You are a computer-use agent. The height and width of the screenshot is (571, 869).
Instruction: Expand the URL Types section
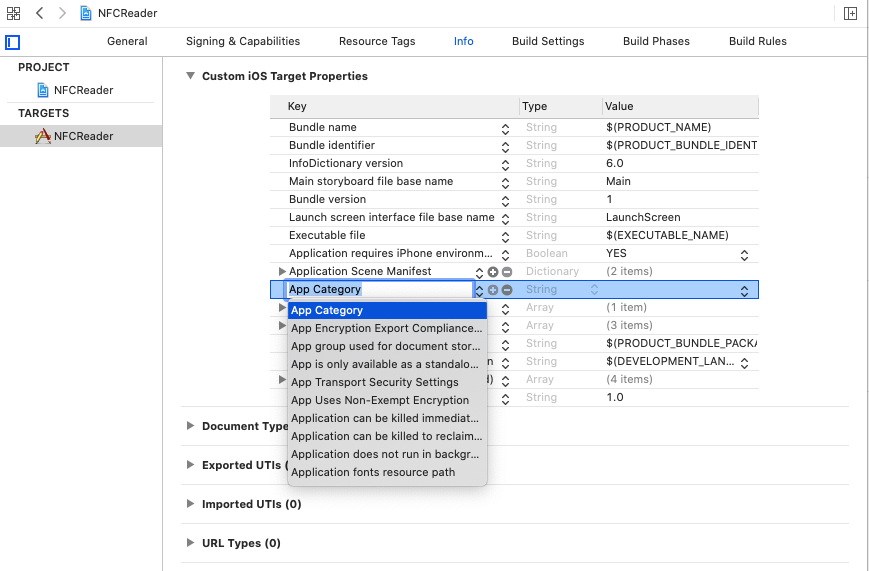pyautogui.click(x=190, y=543)
